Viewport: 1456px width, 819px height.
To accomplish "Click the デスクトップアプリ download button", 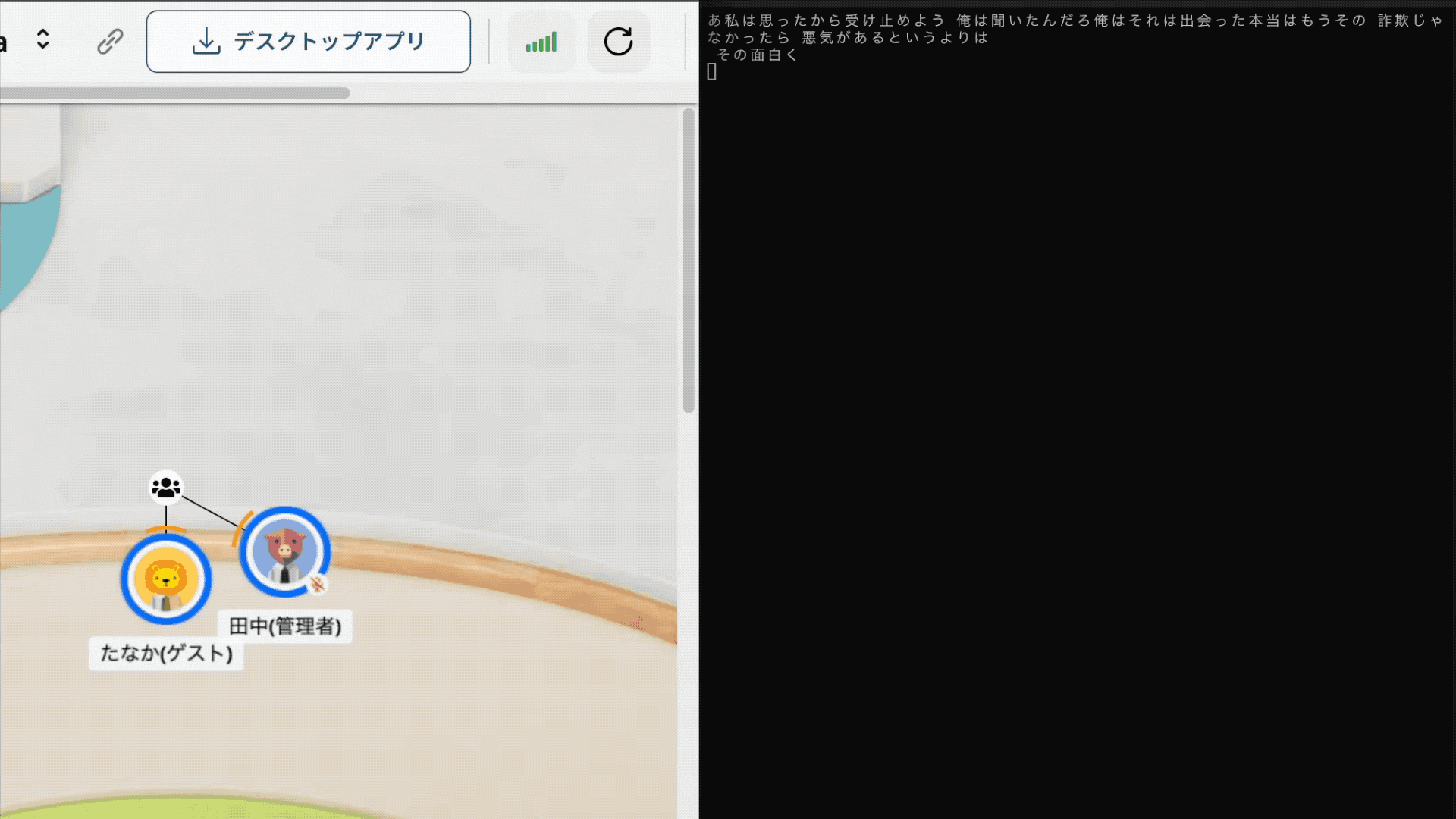I will pos(308,42).
